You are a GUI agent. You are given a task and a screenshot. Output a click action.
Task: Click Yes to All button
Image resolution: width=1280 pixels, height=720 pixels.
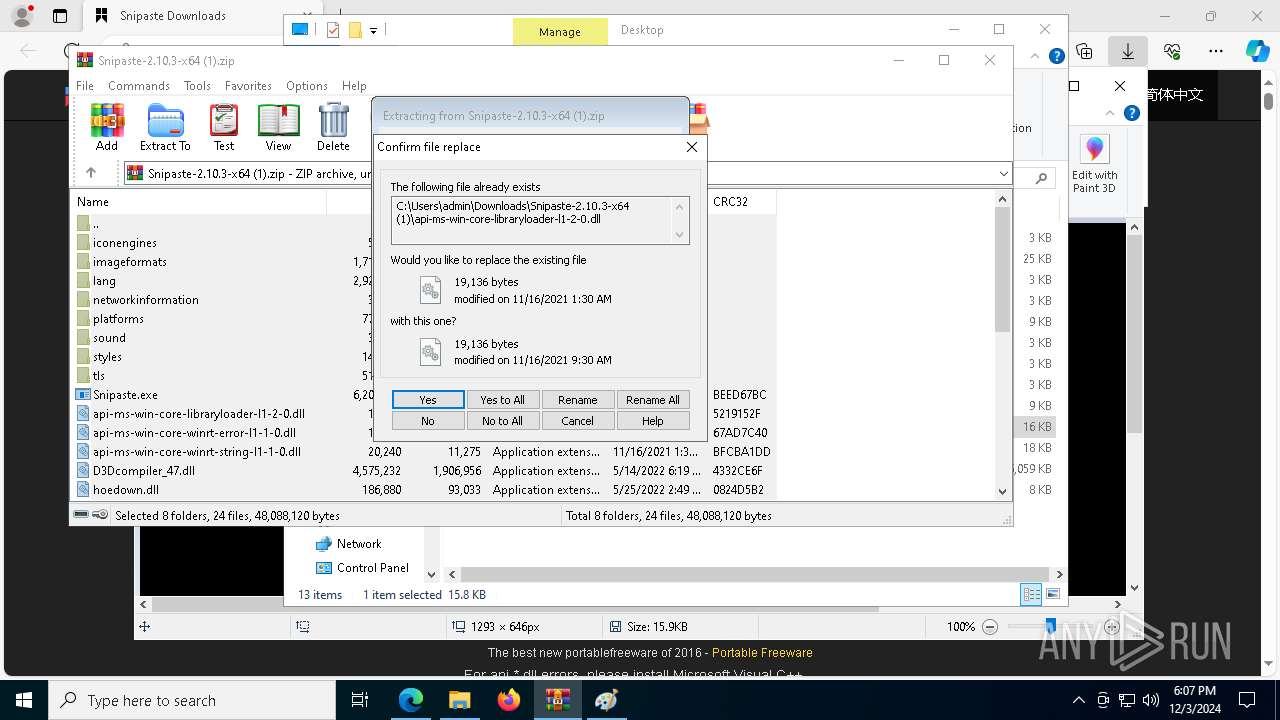coord(502,400)
